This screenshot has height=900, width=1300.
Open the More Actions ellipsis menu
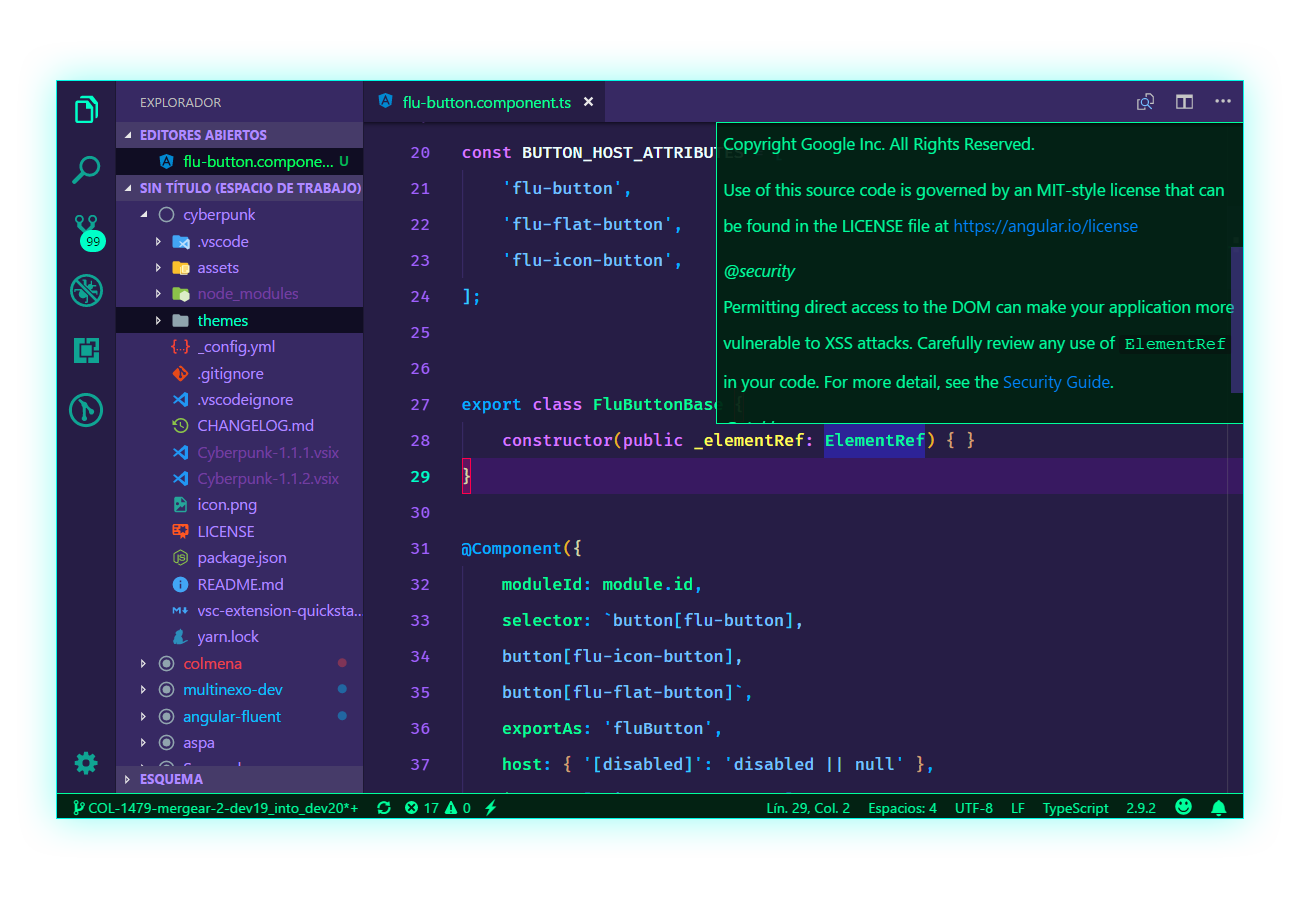pos(1223,101)
